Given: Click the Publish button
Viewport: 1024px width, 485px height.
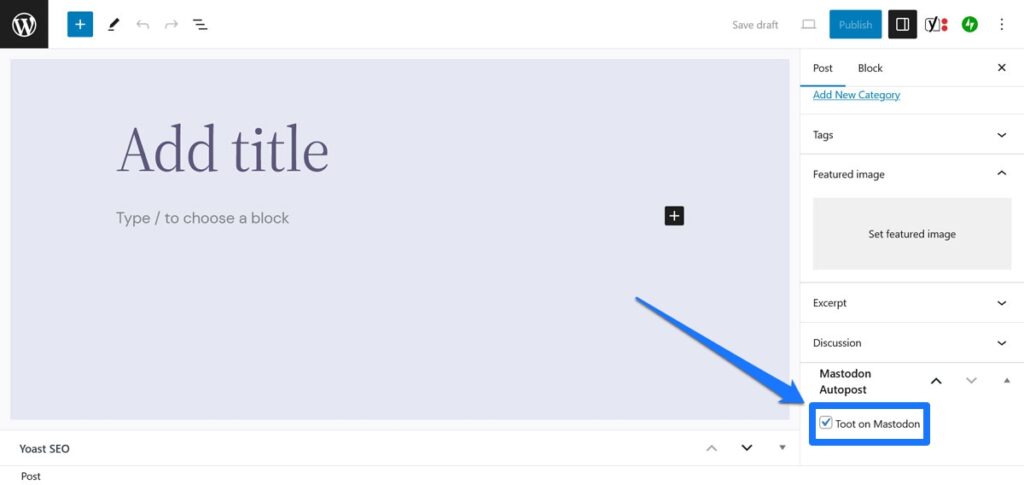Looking at the screenshot, I should click(x=855, y=24).
